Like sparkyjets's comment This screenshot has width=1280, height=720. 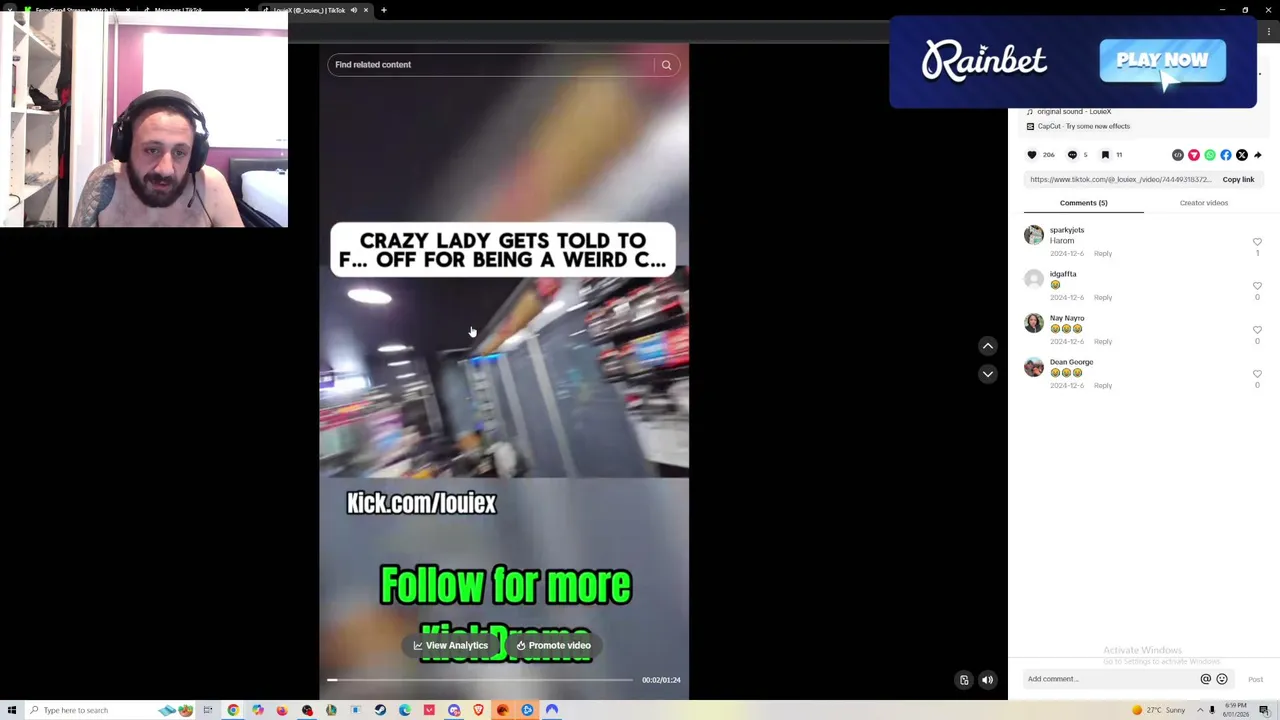tap(1258, 242)
